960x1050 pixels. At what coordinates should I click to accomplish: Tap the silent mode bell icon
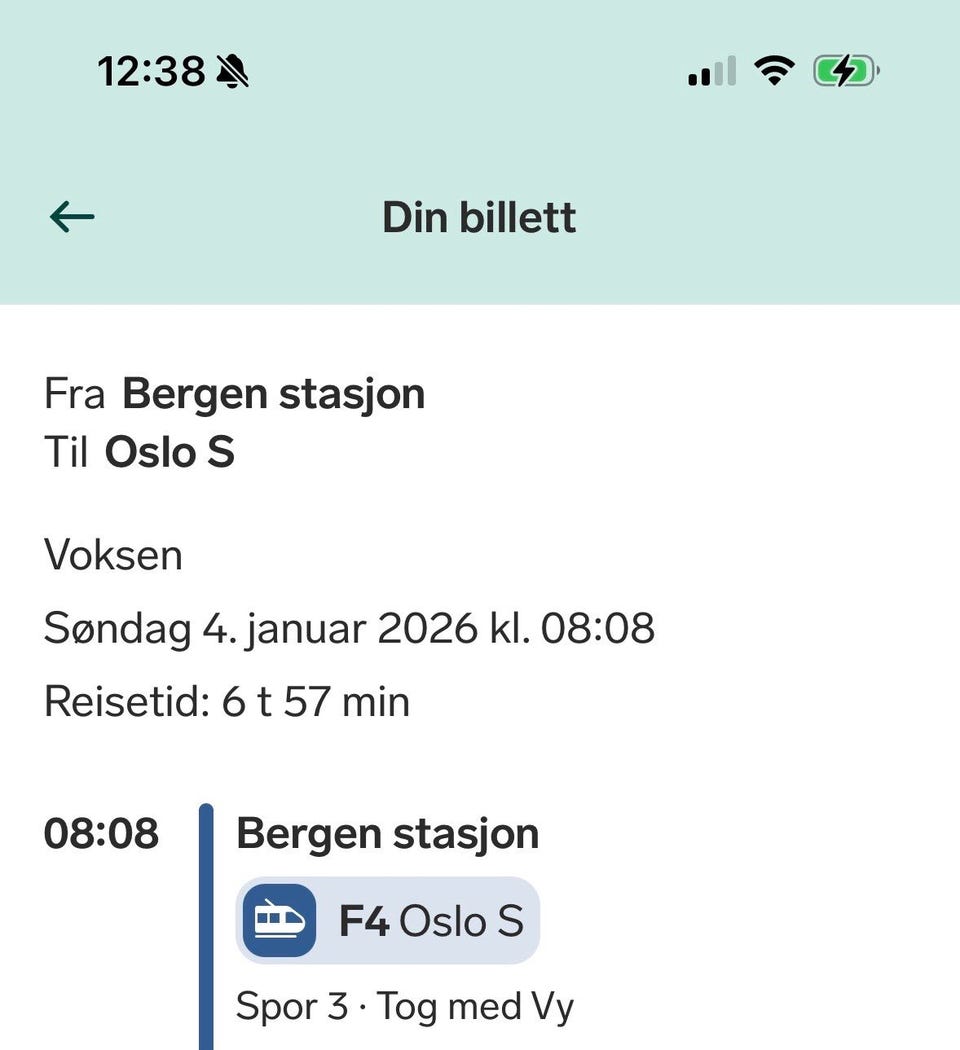[x=233, y=72]
